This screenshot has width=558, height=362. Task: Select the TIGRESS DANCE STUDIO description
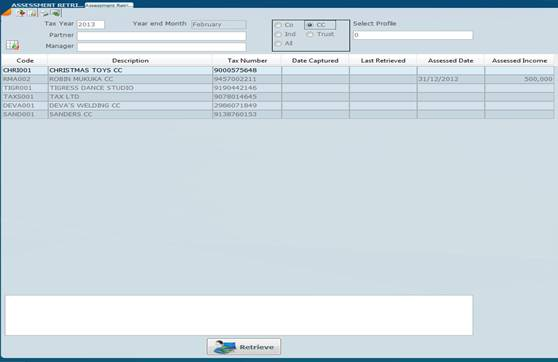point(130,88)
